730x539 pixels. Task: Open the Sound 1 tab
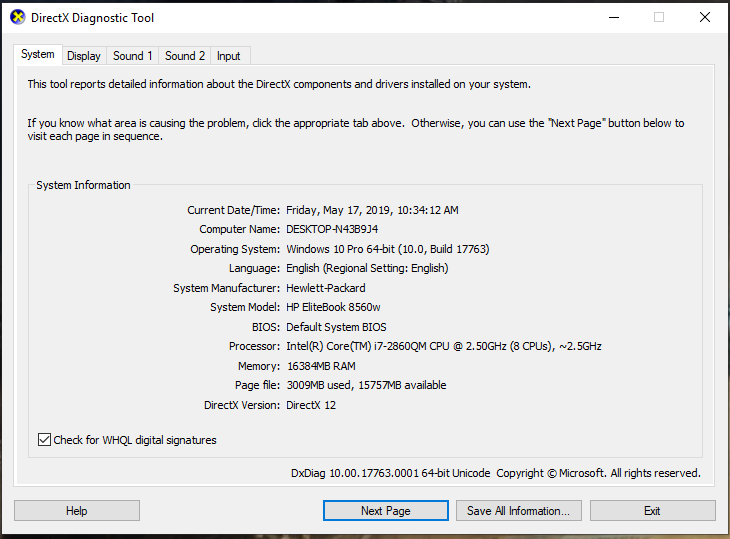coord(133,56)
